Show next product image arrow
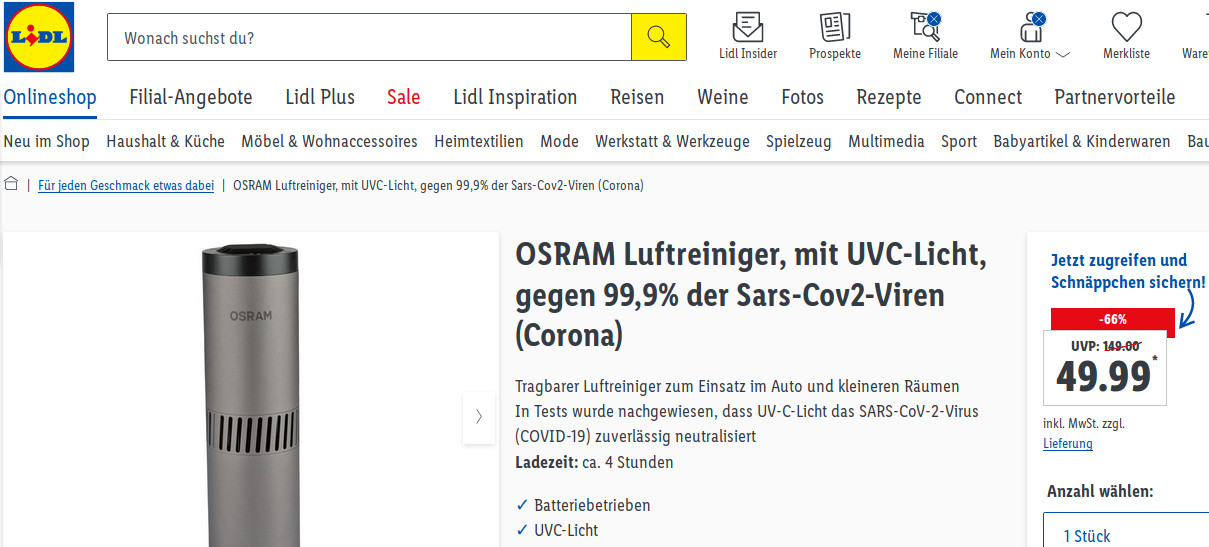 click(x=478, y=417)
